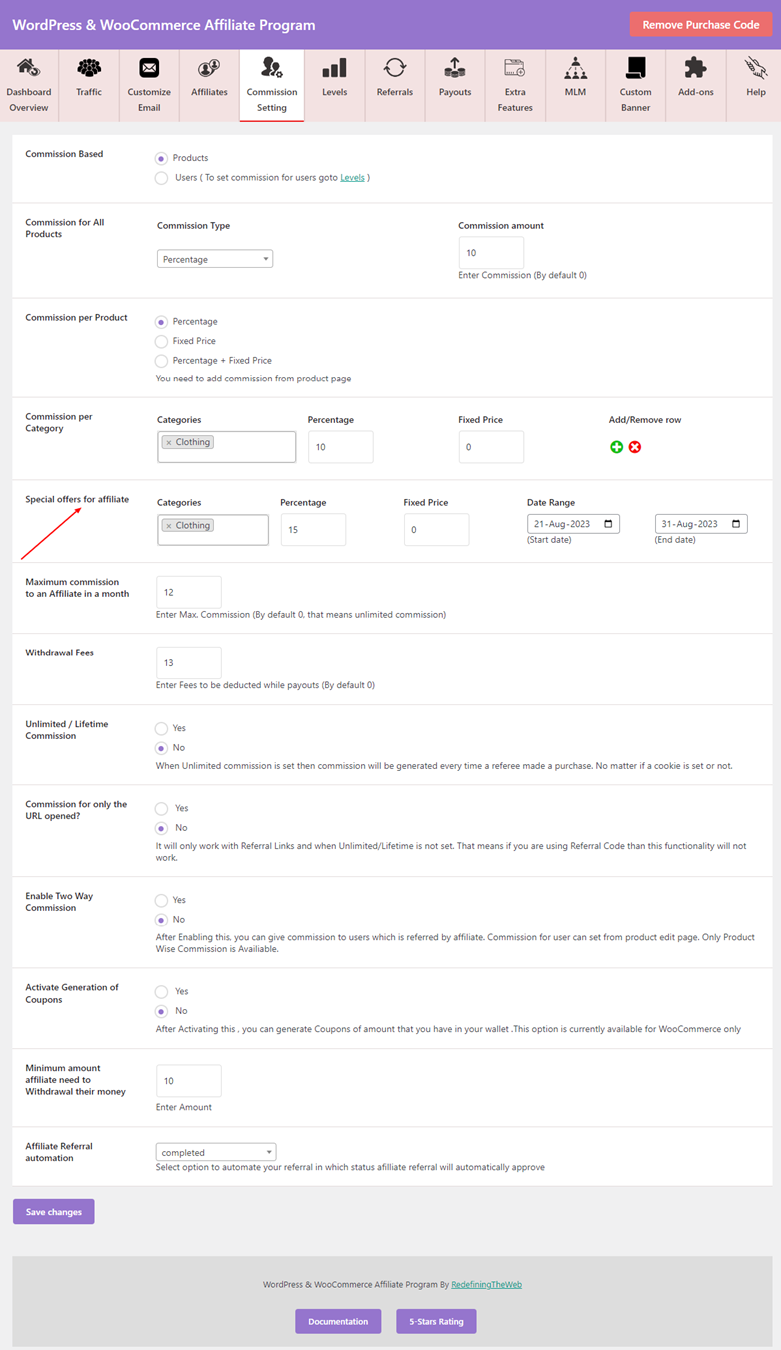This screenshot has height=1350, width=781.
Task: Follow the Levels link
Action: [352, 178]
